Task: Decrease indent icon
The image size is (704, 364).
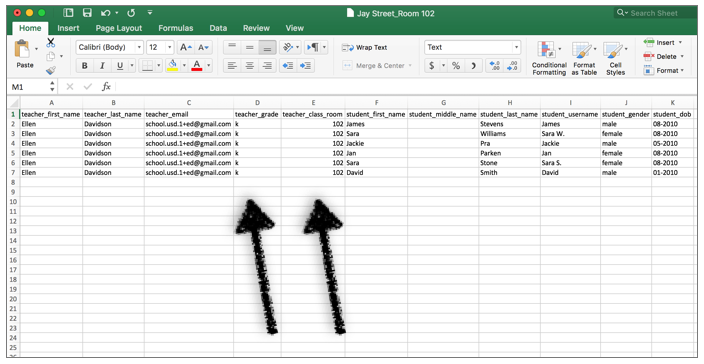Action: click(288, 66)
